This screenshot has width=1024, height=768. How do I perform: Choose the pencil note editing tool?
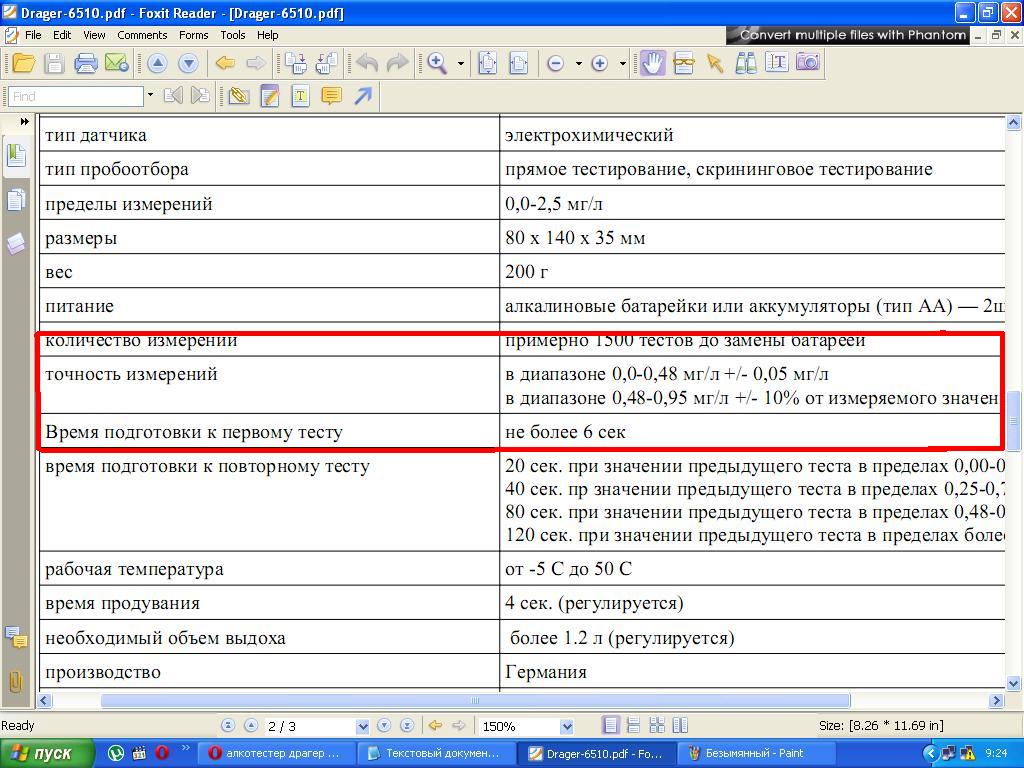[x=270, y=97]
